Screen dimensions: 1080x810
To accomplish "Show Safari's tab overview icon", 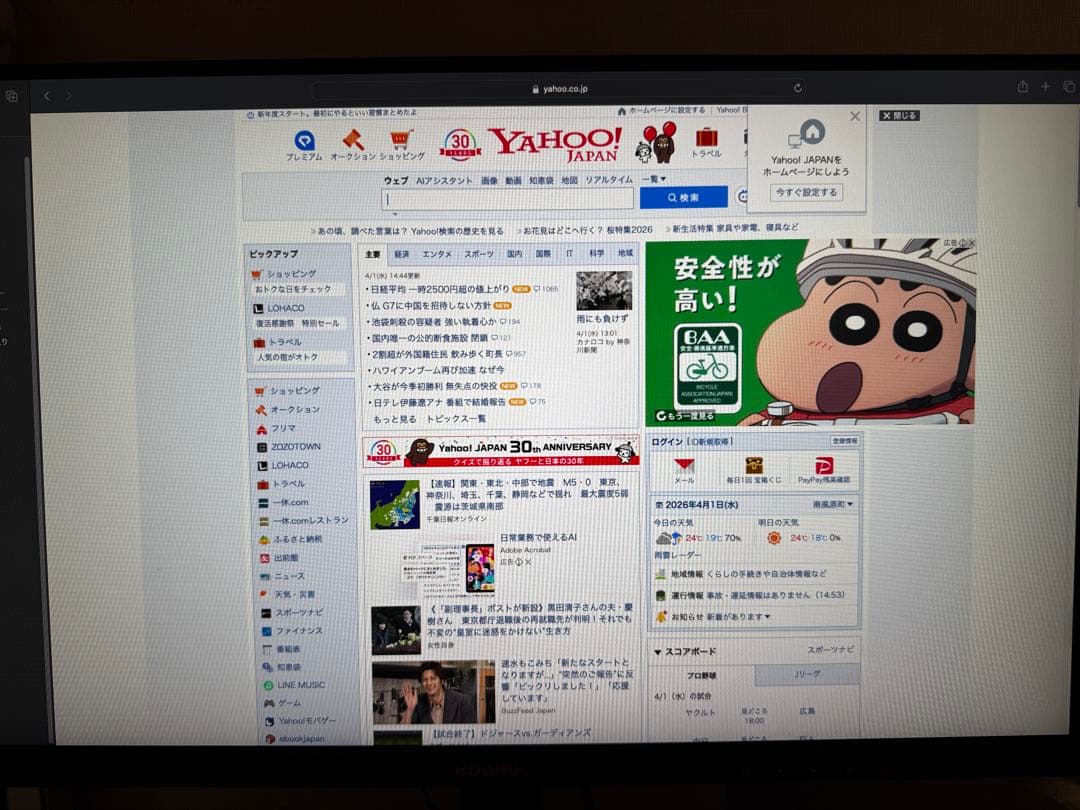I will pyautogui.click(x=1069, y=87).
